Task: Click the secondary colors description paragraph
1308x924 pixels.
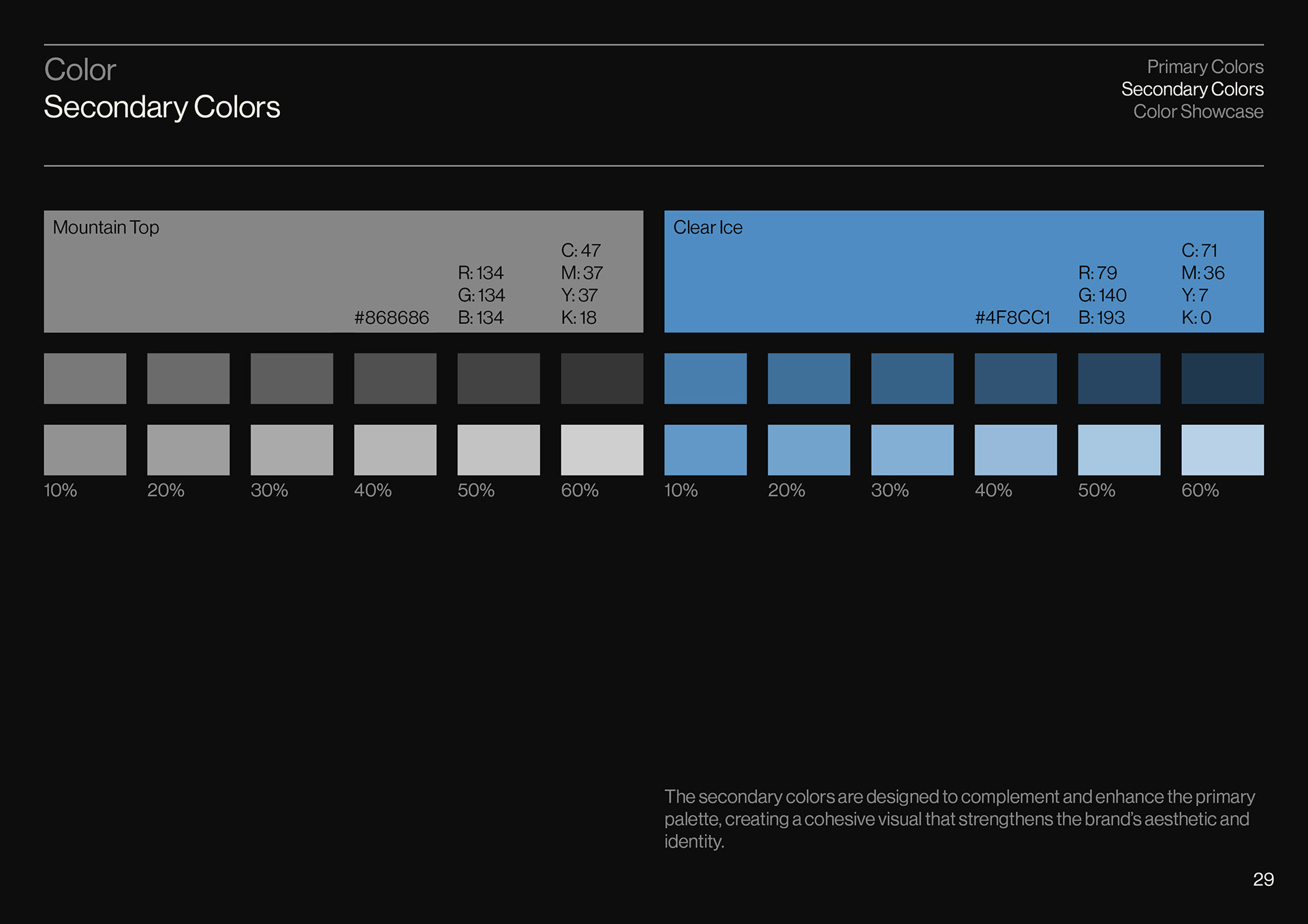Action: tap(959, 818)
